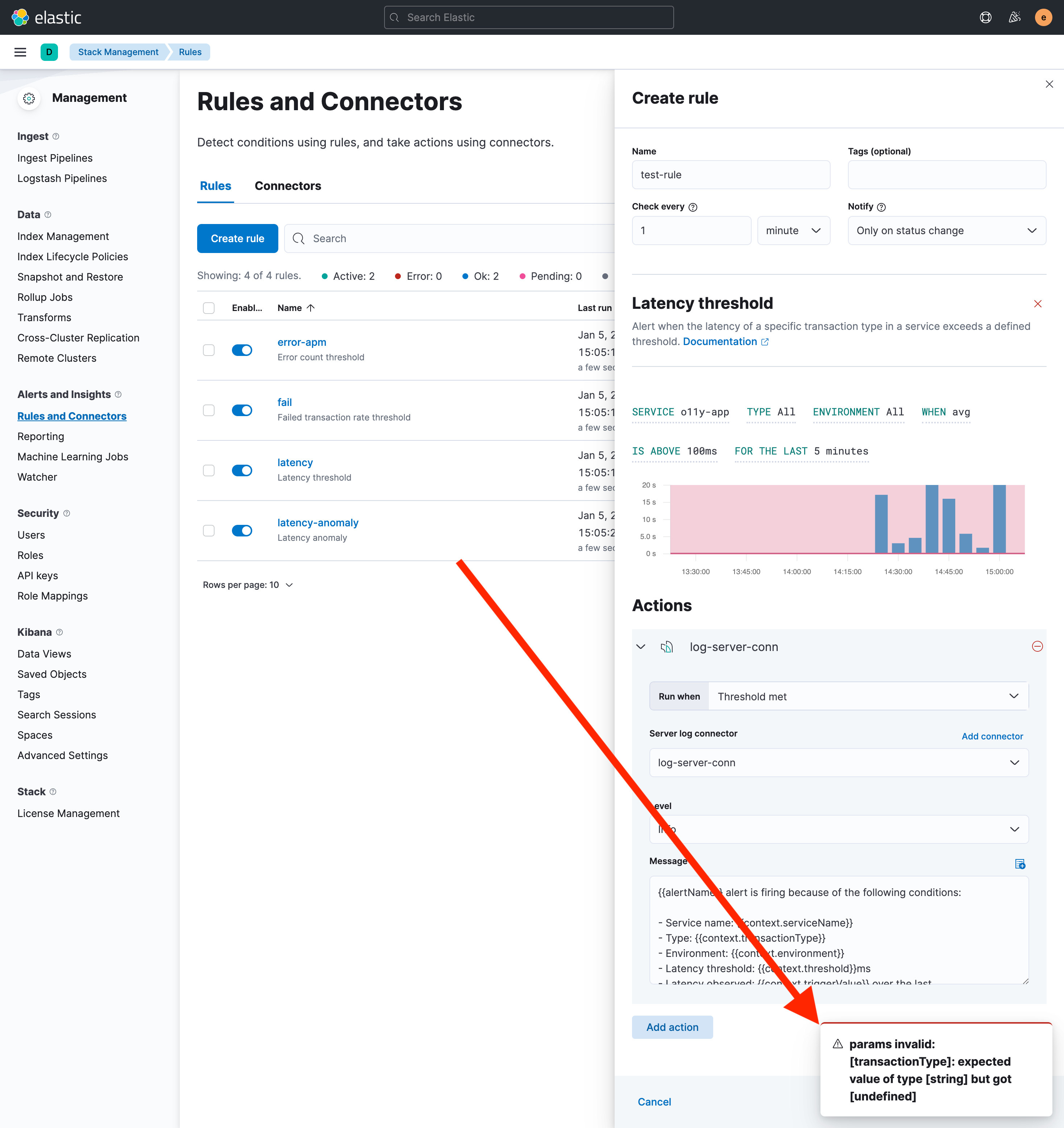Collapse the log-server-conn action panel chevron

(641, 646)
